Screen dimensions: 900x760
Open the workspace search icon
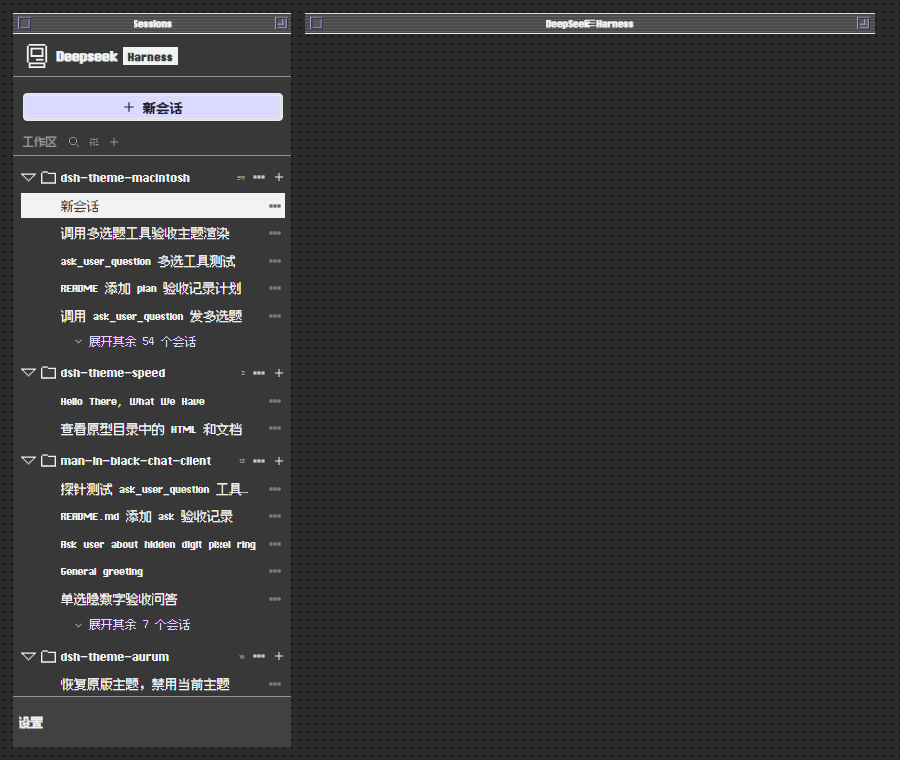[73, 142]
